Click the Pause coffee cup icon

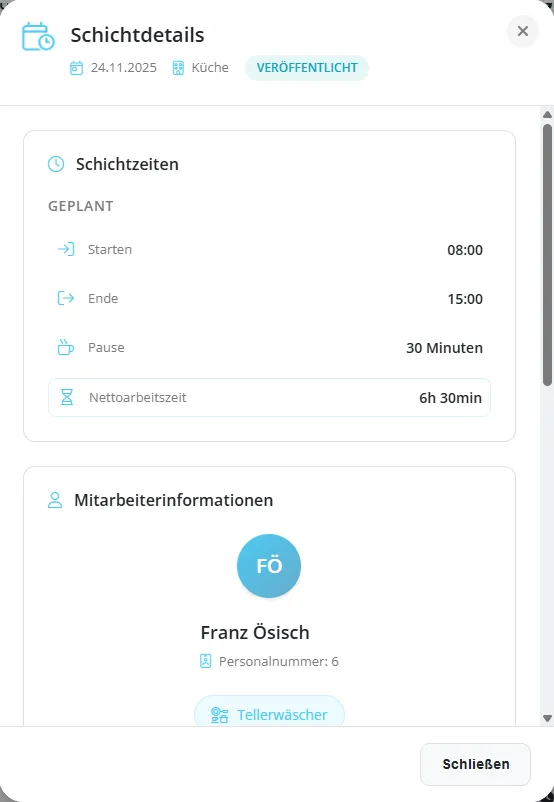point(65,347)
